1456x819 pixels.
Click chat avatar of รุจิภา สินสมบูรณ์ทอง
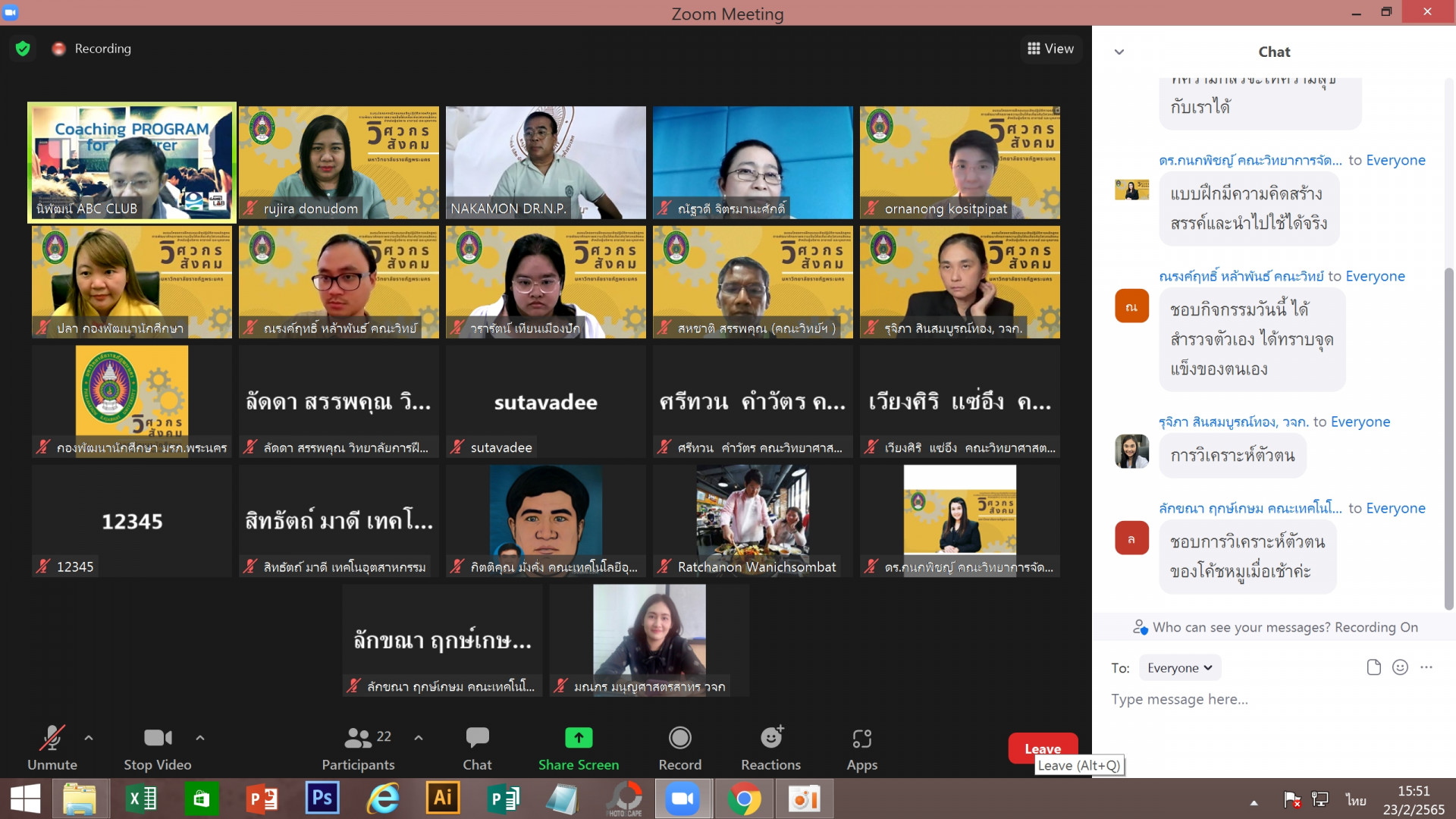(x=1131, y=451)
